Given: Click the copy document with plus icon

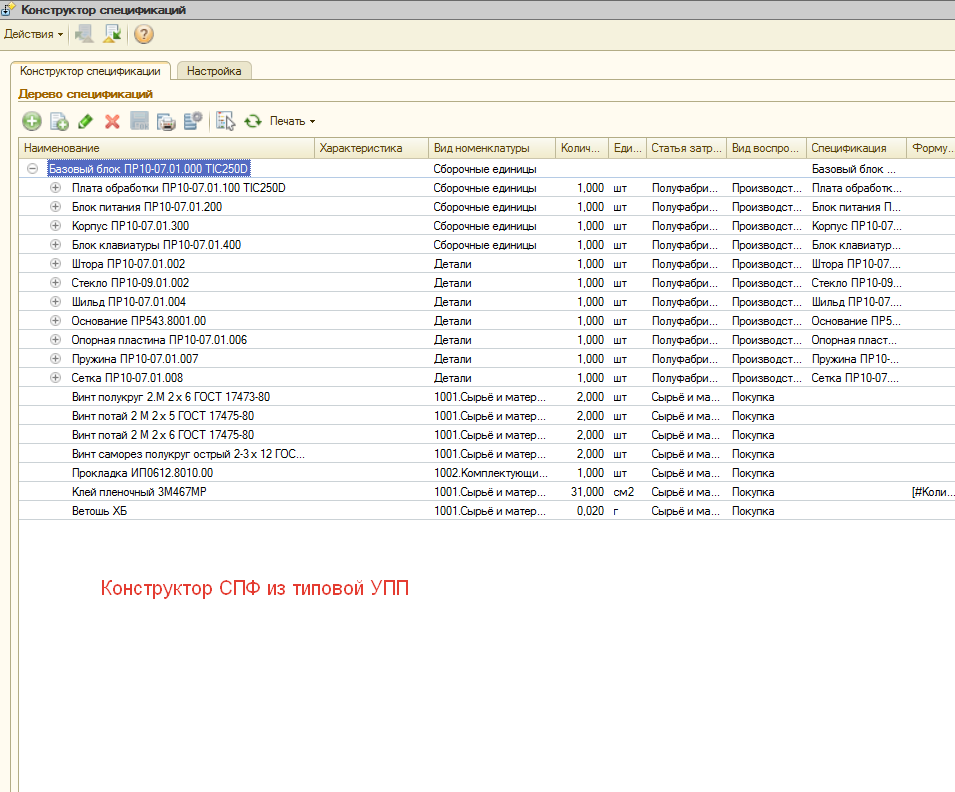Looking at the screenshot, I should coord(59,121).
